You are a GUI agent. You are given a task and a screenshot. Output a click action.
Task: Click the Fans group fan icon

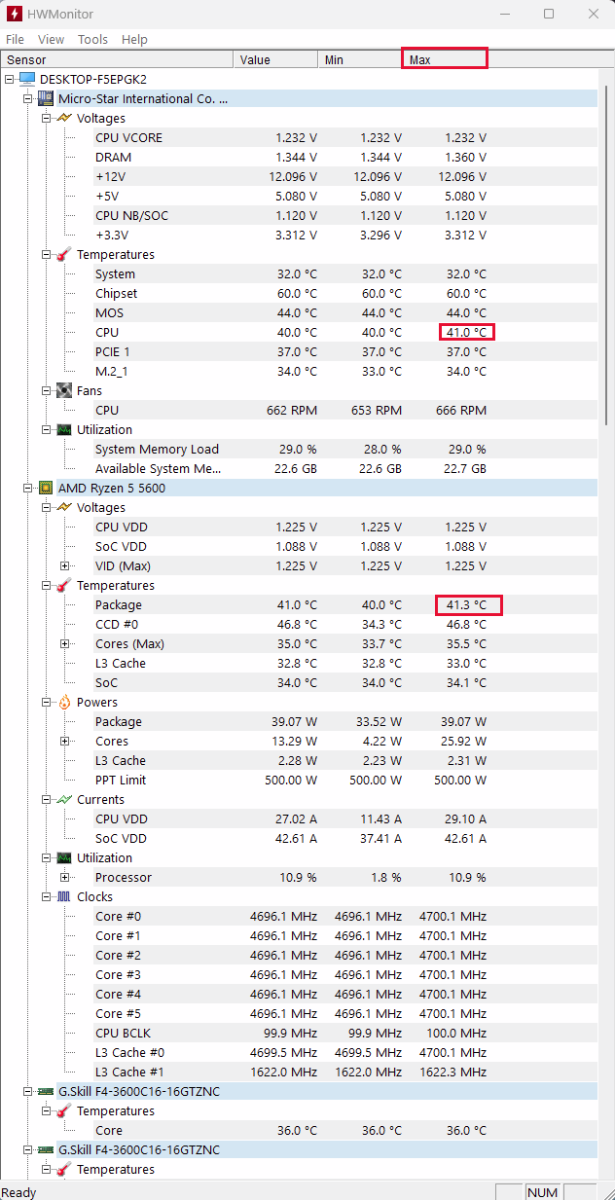tap(63, 391)
